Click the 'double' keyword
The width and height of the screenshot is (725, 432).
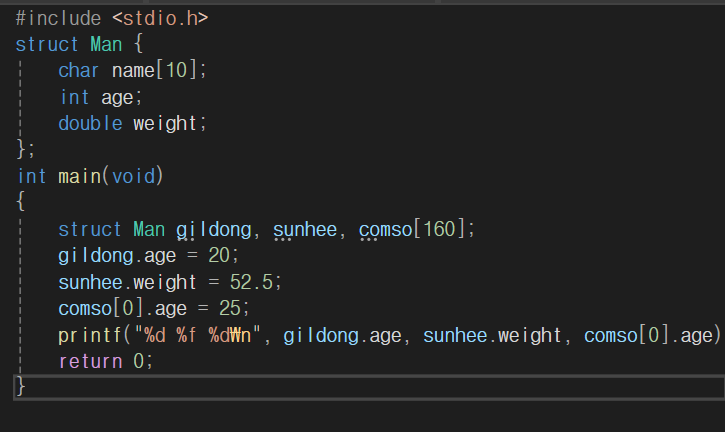[x=91, y=123]
